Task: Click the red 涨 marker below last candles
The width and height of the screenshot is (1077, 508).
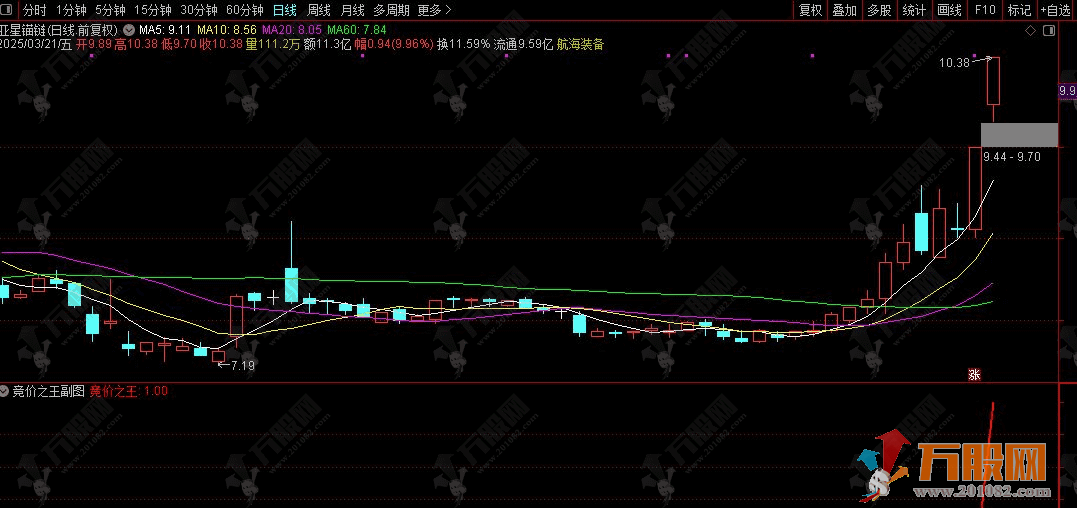Action: [974, 375]
